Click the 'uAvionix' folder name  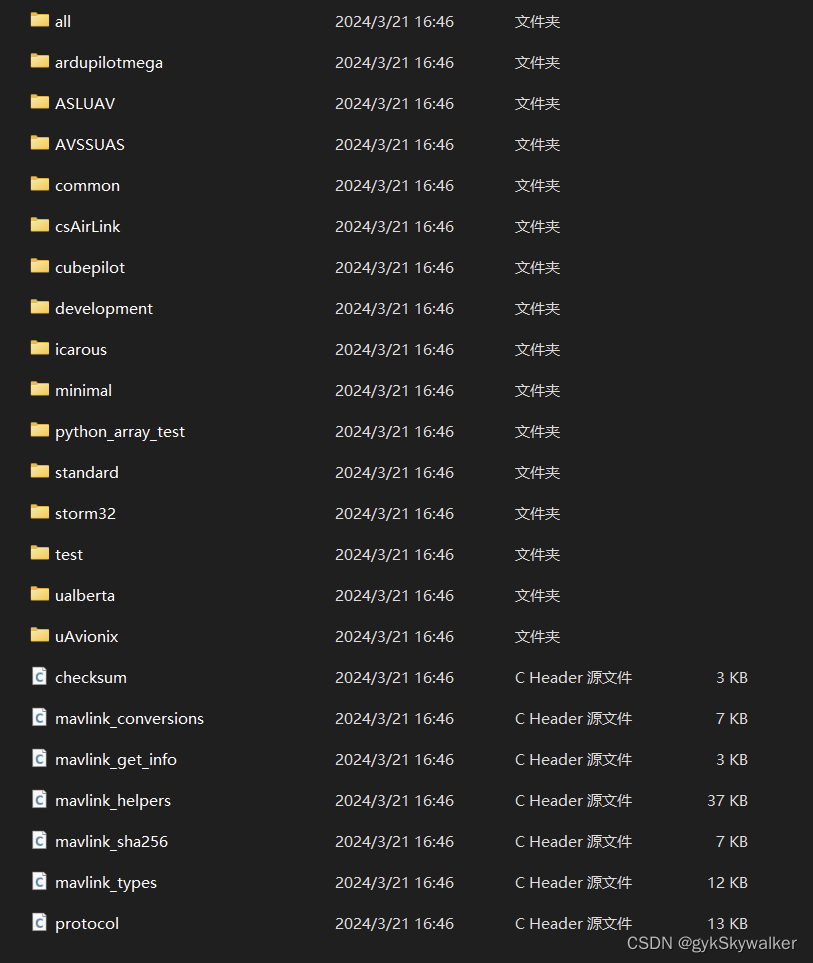tap(87, 637)
